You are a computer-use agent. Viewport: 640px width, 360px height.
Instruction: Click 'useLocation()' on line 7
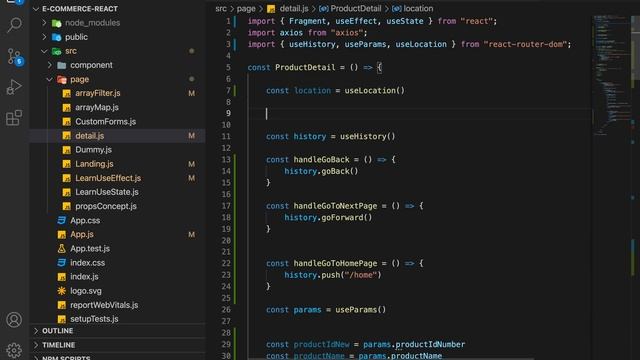coord(374,91)
